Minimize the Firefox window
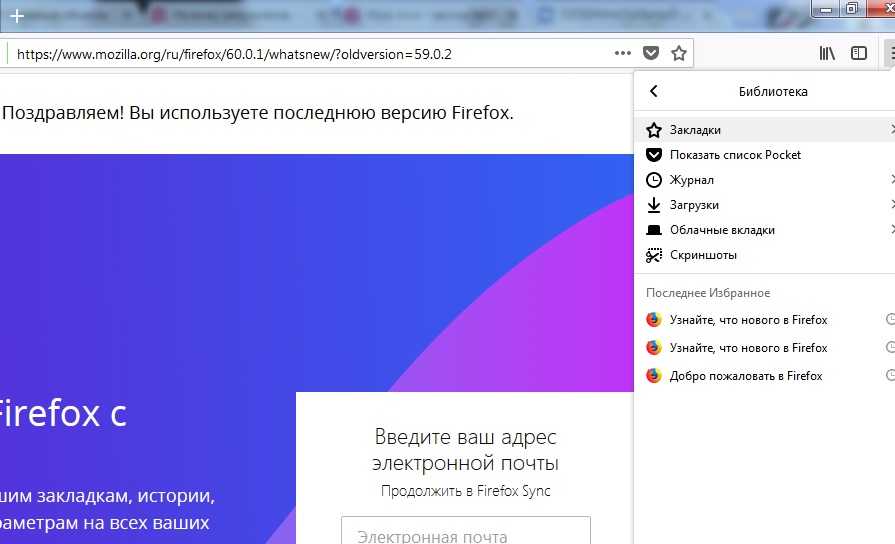Image resolution: width=895 pixels, height=544 pixels. coord(825,9)
